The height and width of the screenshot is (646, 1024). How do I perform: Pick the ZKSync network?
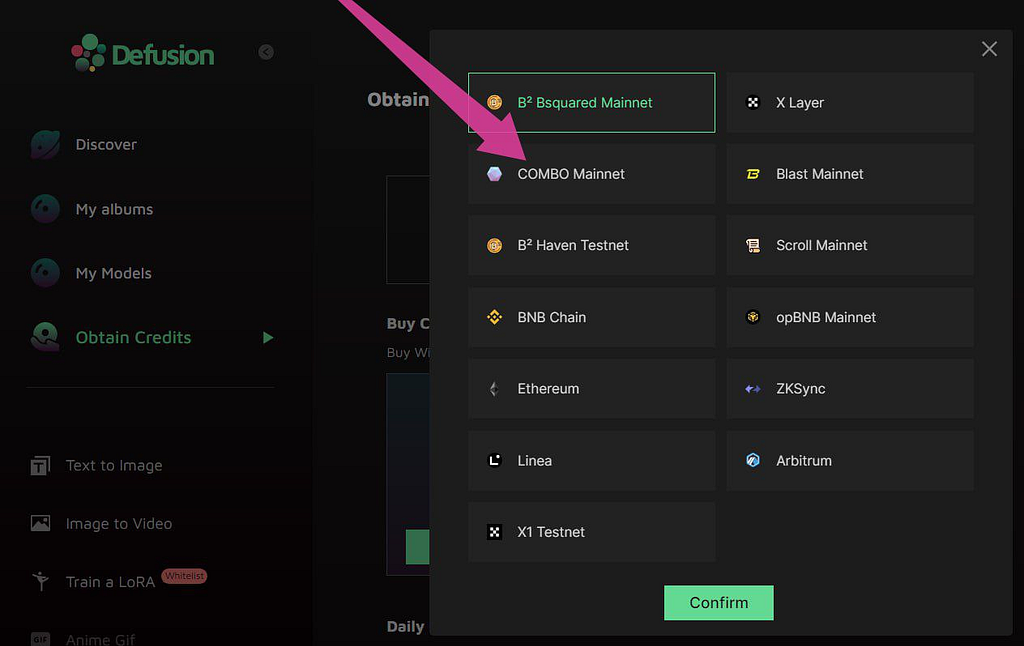coord(850,389)
